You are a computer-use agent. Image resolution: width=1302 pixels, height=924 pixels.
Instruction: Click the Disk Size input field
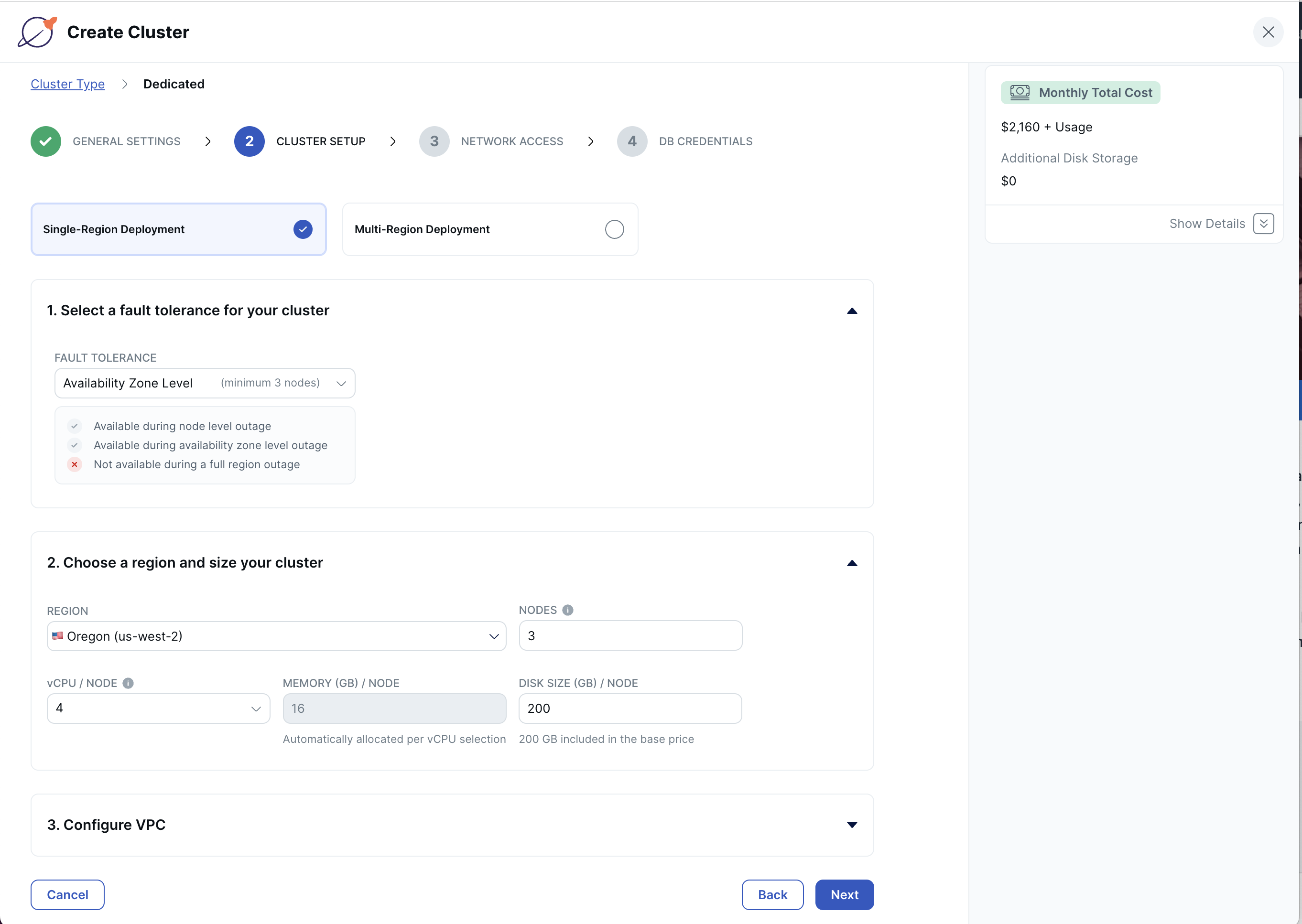[x=629, y=709]
